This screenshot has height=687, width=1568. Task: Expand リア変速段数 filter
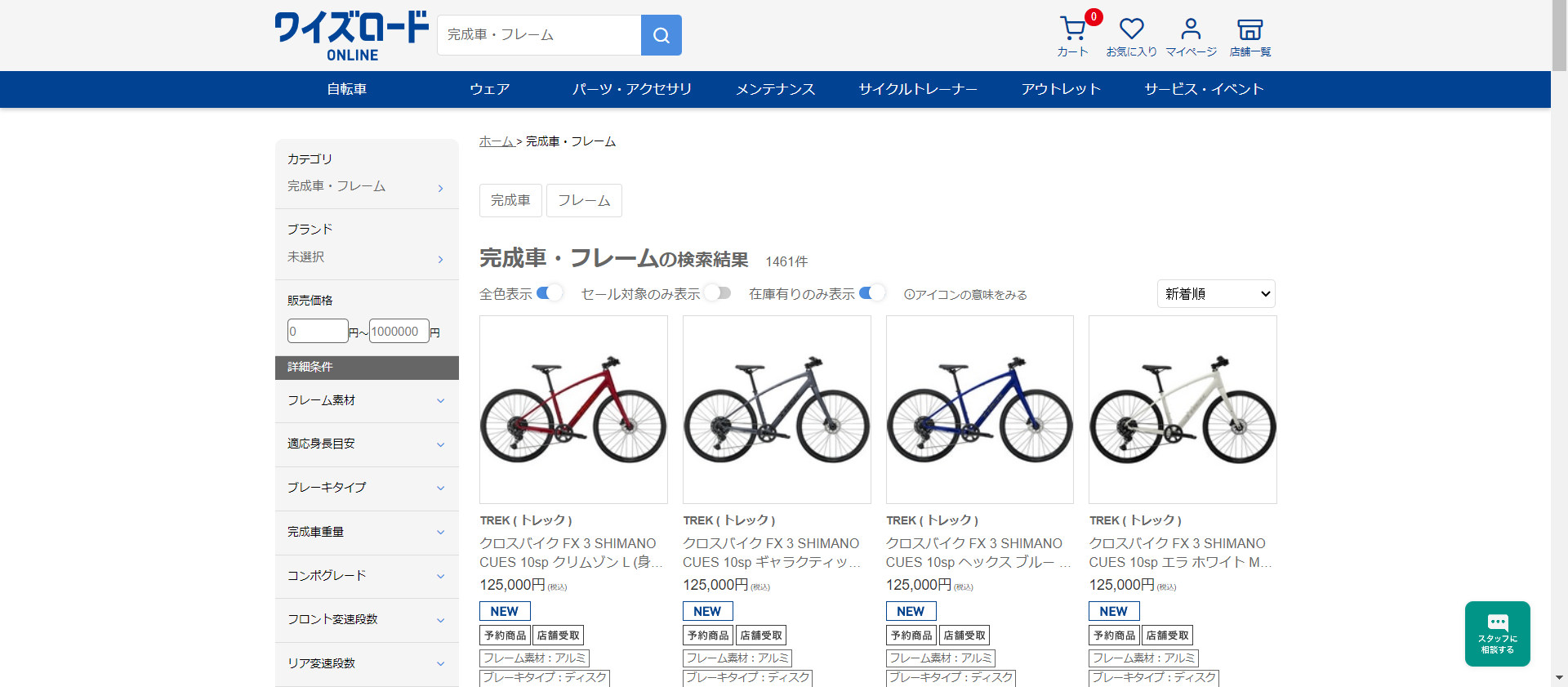(x=367, y=663)
